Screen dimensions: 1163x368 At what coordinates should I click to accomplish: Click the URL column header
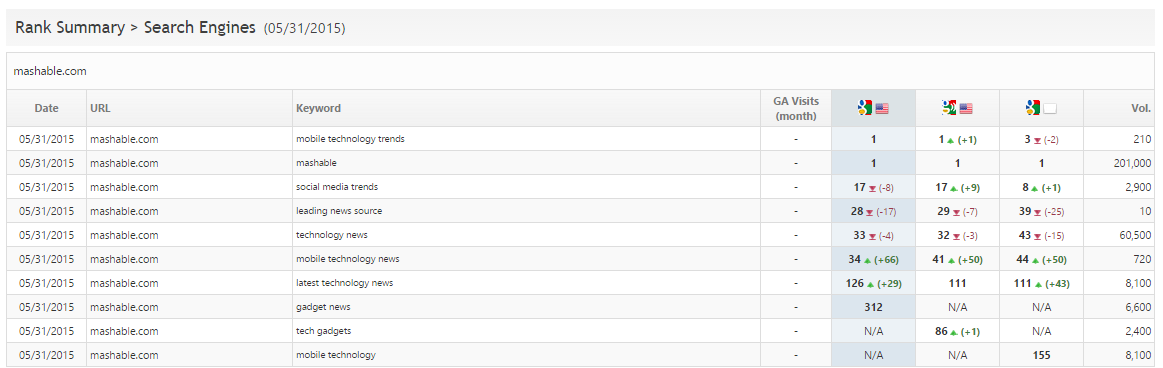click(100, 108)
